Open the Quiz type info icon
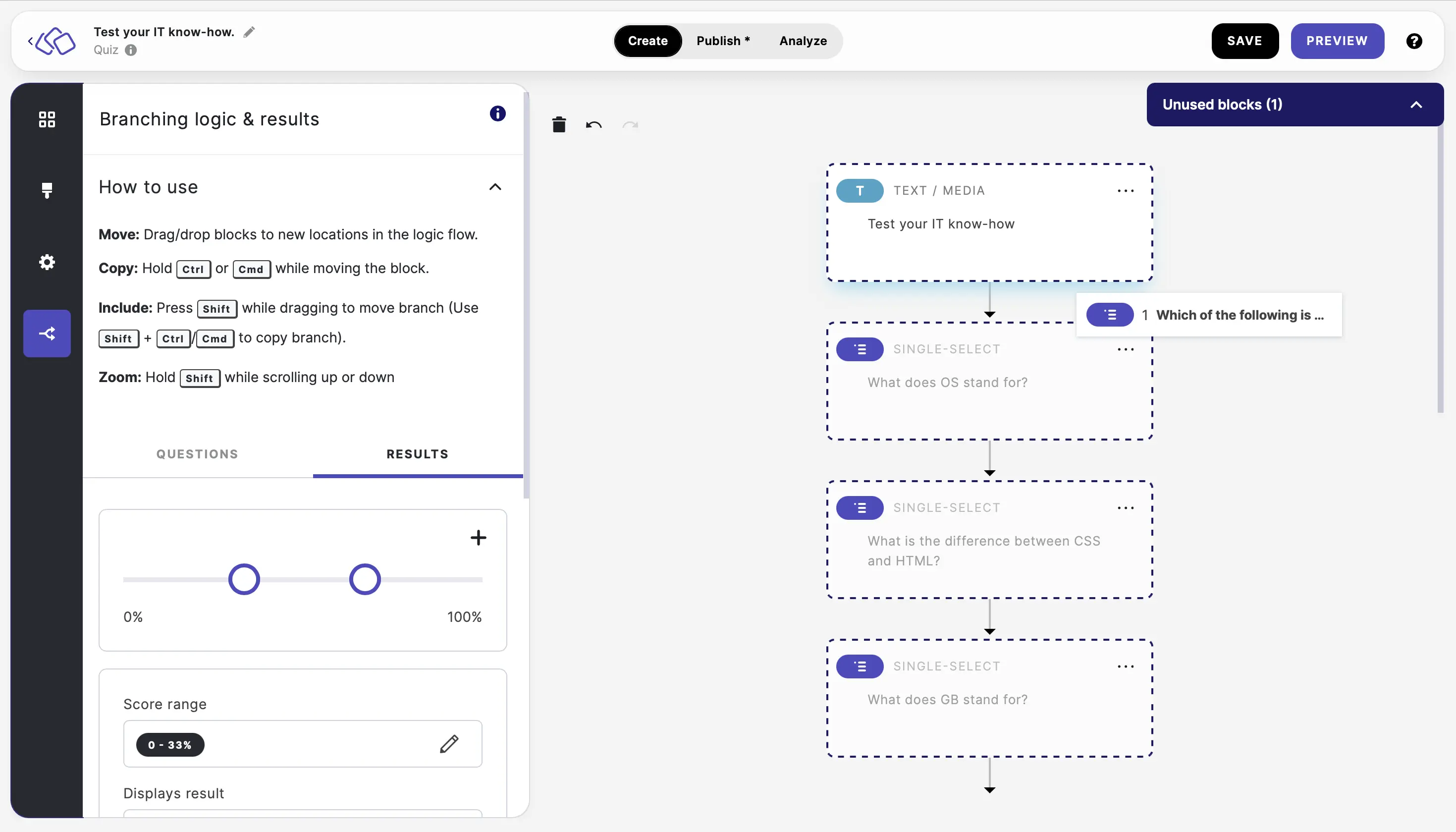Screen dimensions: 1456x832 tap(131, 50)
